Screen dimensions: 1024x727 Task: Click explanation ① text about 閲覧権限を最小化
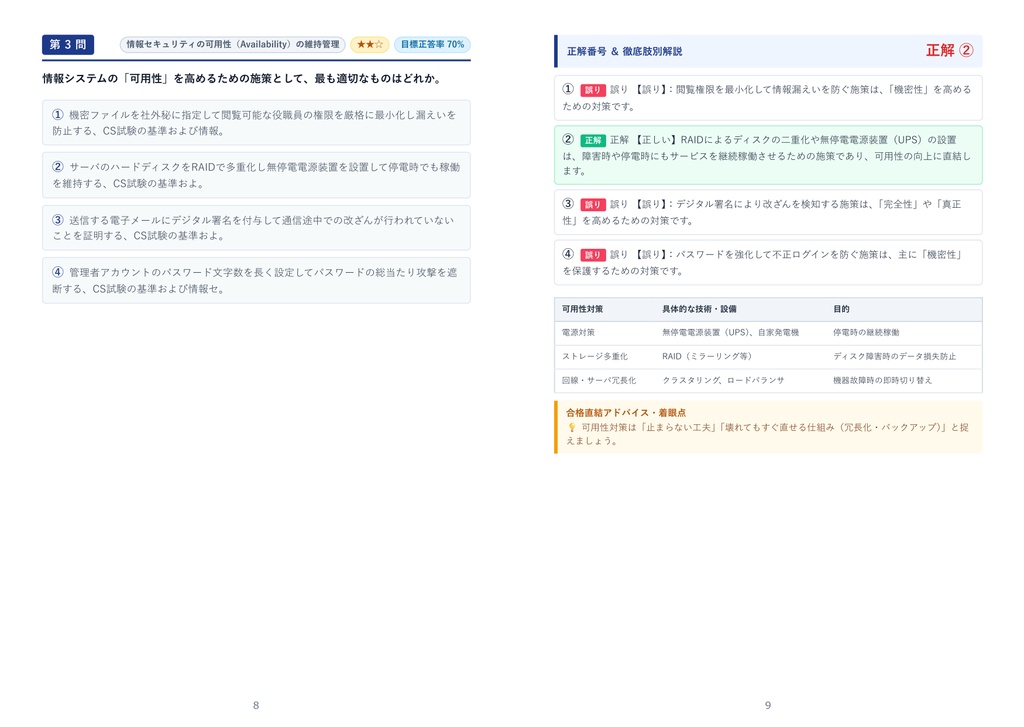click(x=767, y=98)
